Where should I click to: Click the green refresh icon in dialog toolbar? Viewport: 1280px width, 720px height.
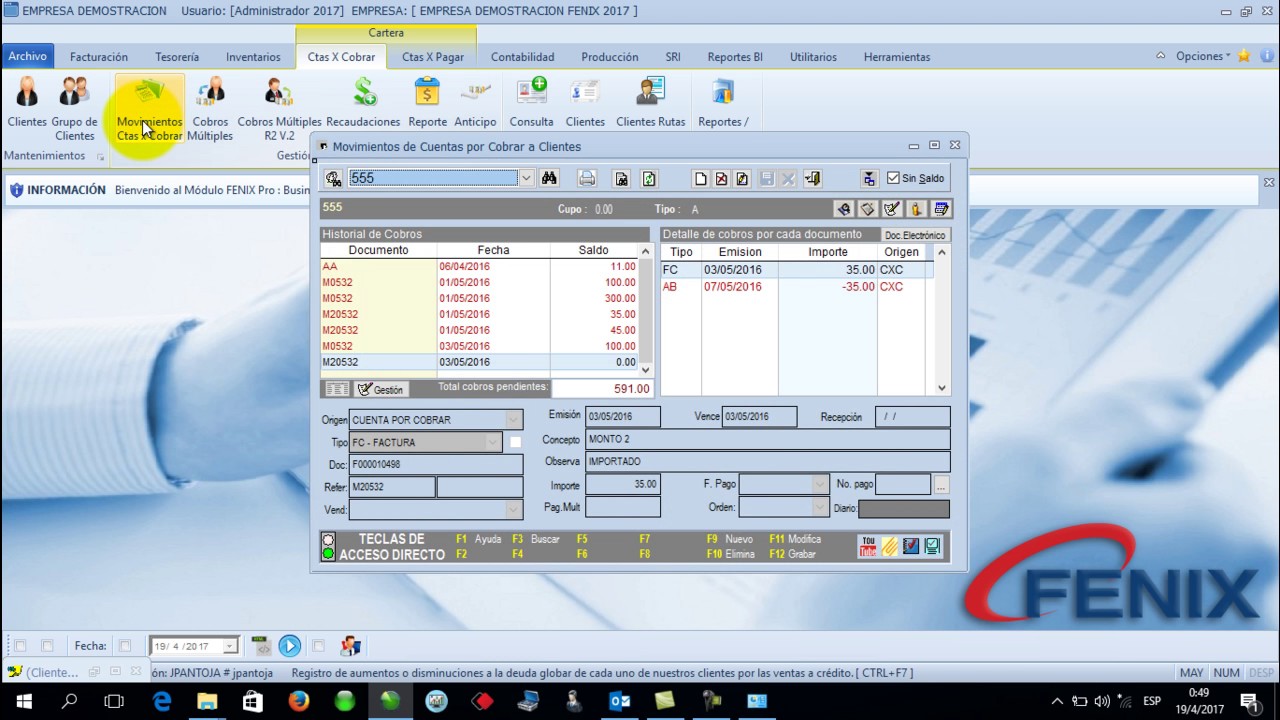coord(649,179)
